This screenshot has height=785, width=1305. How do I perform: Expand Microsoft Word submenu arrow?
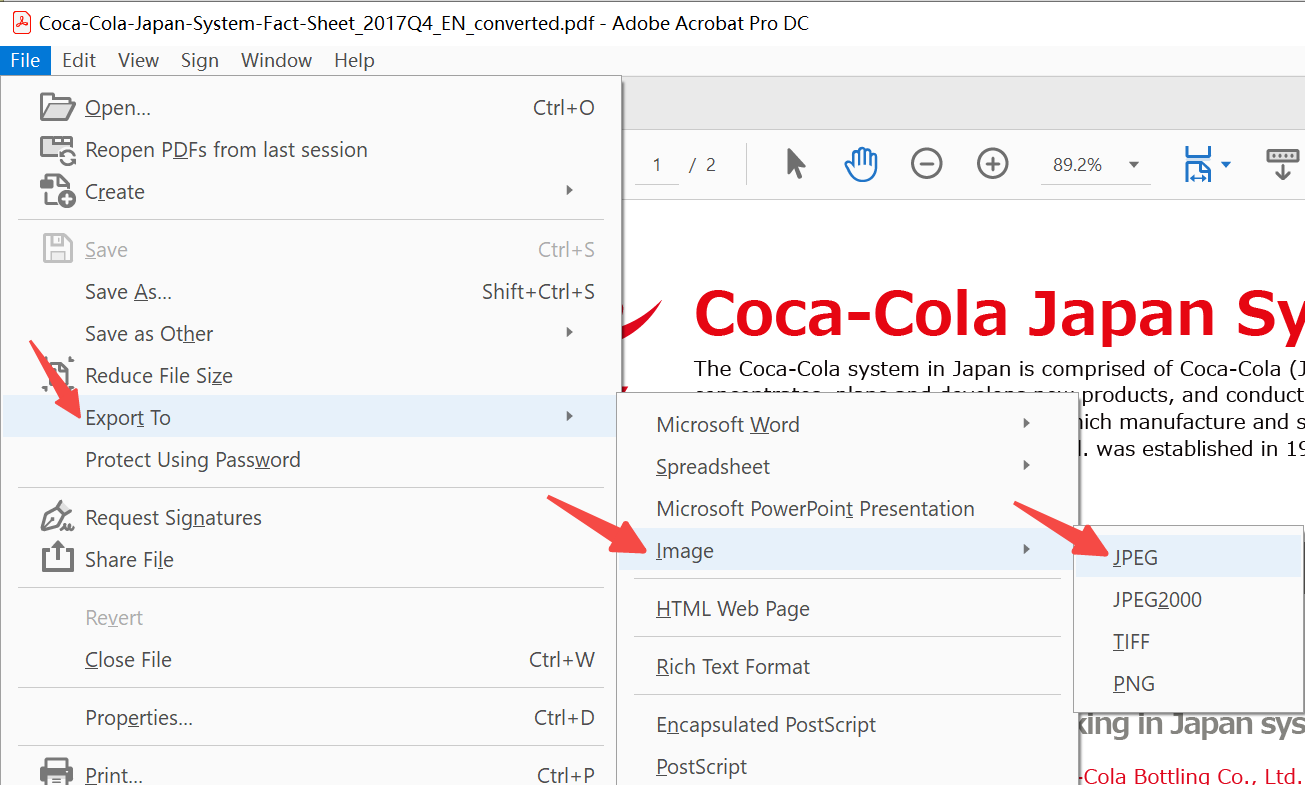tap(1027, 423)
